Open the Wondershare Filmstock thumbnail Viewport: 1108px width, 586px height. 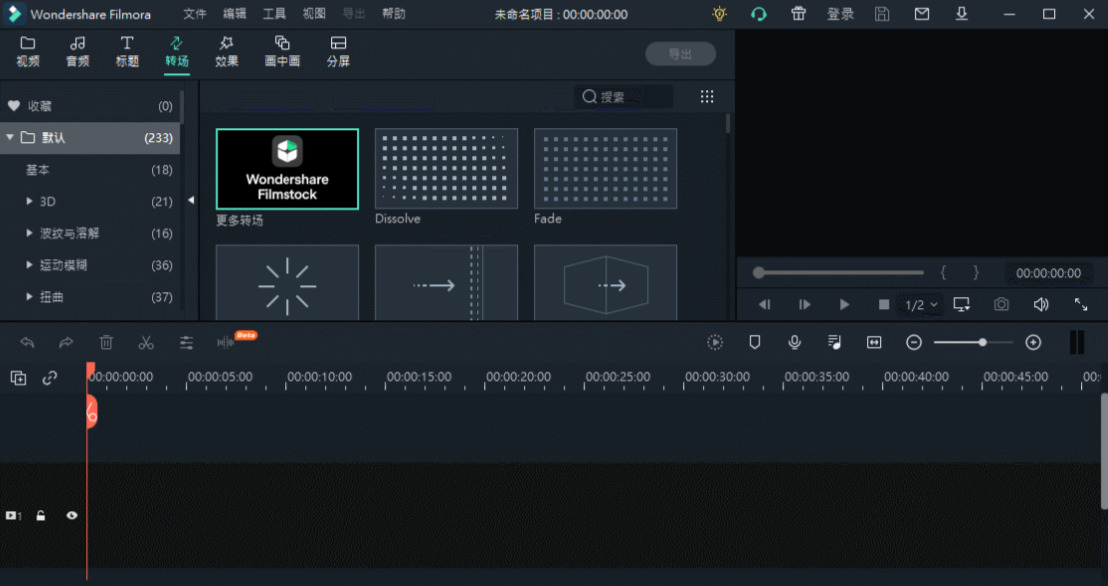(x=287, y=169)
